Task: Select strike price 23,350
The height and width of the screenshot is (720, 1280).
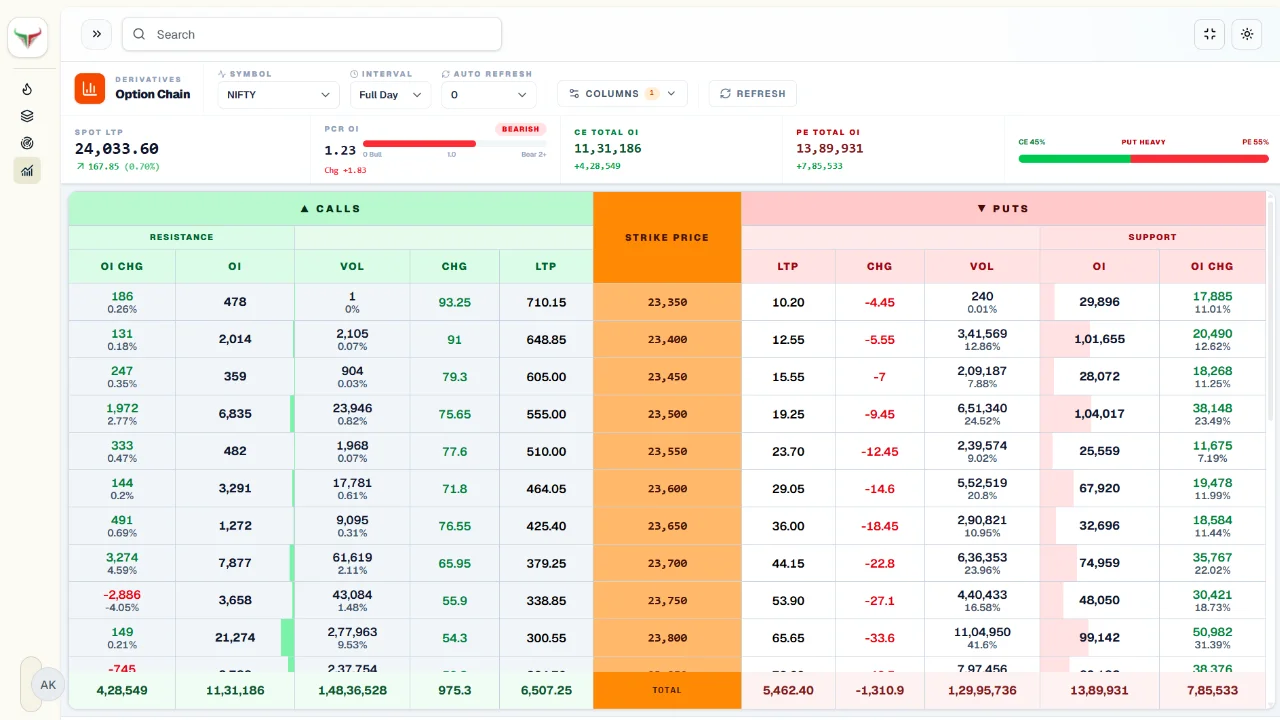Action: pos(667,302)
